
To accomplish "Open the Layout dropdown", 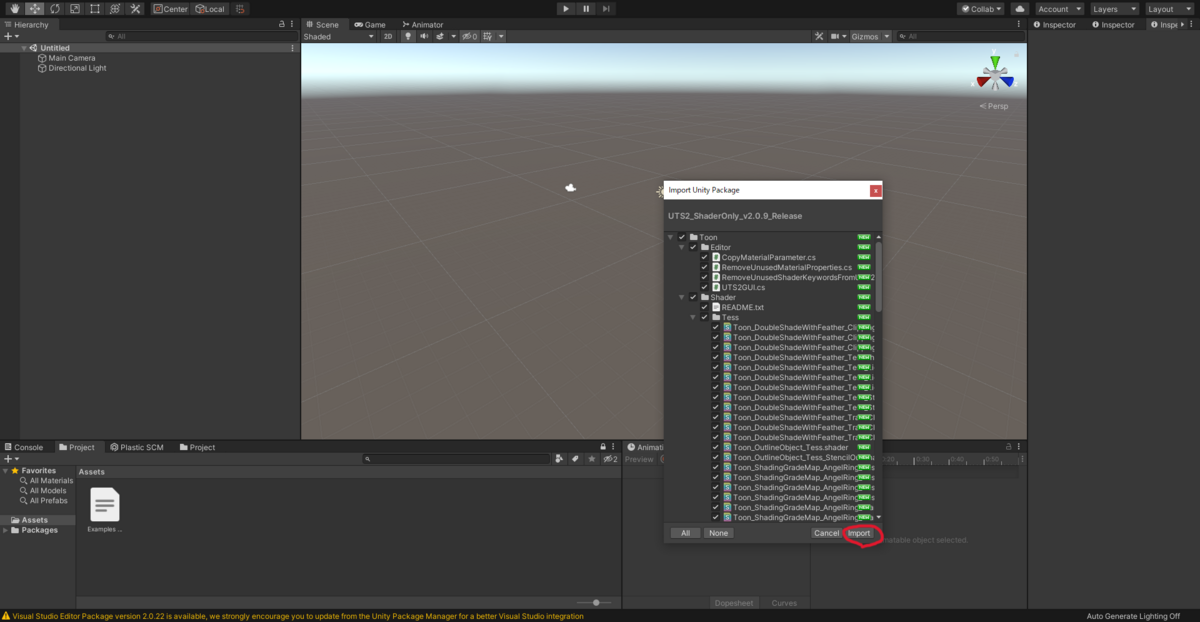I will pyautogui.click(x=1169, y=9).
